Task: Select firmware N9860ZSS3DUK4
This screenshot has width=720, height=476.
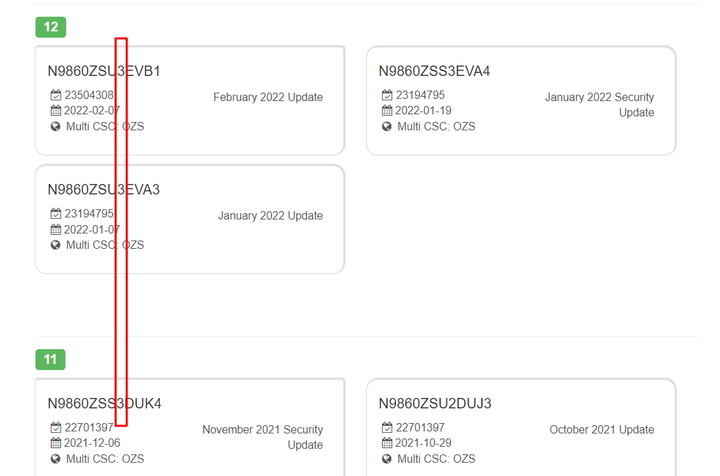Action: 104,404
